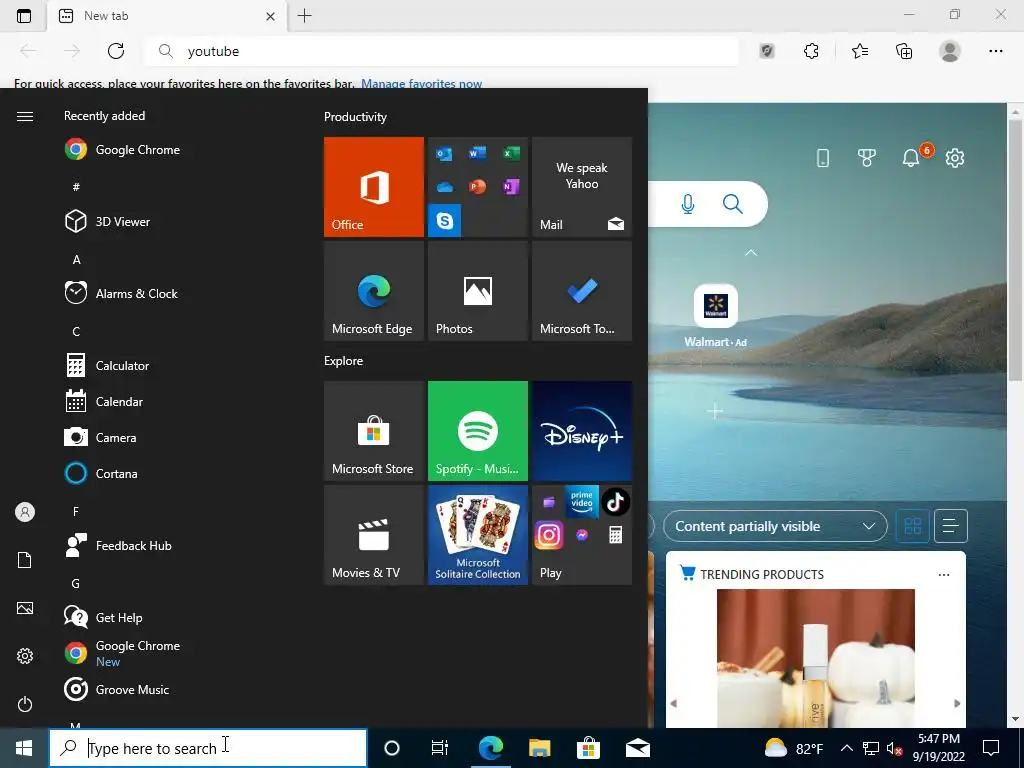This screenshot has width=1024, height=768.
Task: Select the letter C header in app list
Action: 76,332
